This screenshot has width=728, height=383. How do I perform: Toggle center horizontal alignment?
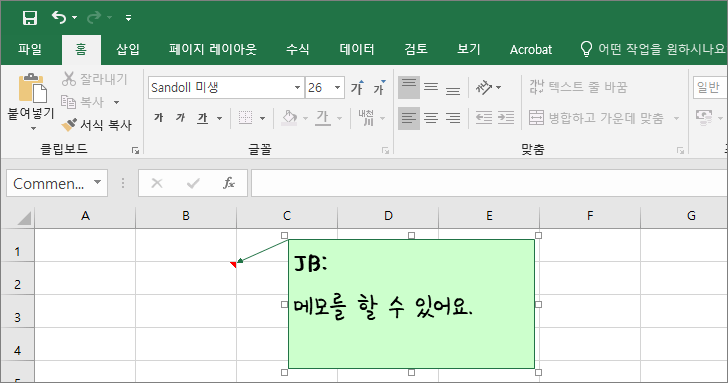click(x=431, y=118)
